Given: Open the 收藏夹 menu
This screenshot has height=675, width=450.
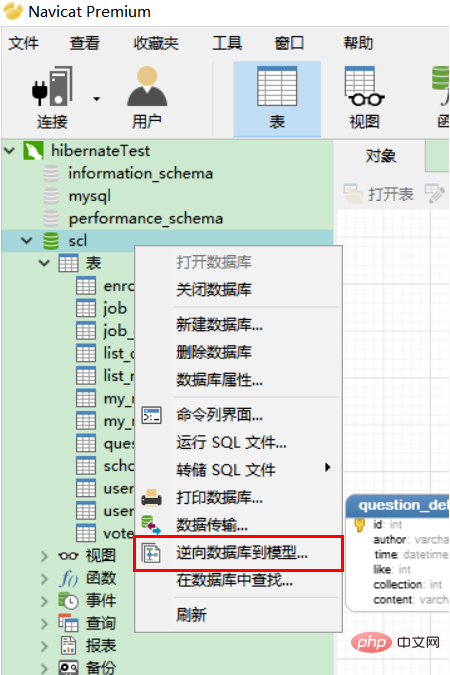Looking at the screenshot, I should pyautogui.click(x=156, y=43).
